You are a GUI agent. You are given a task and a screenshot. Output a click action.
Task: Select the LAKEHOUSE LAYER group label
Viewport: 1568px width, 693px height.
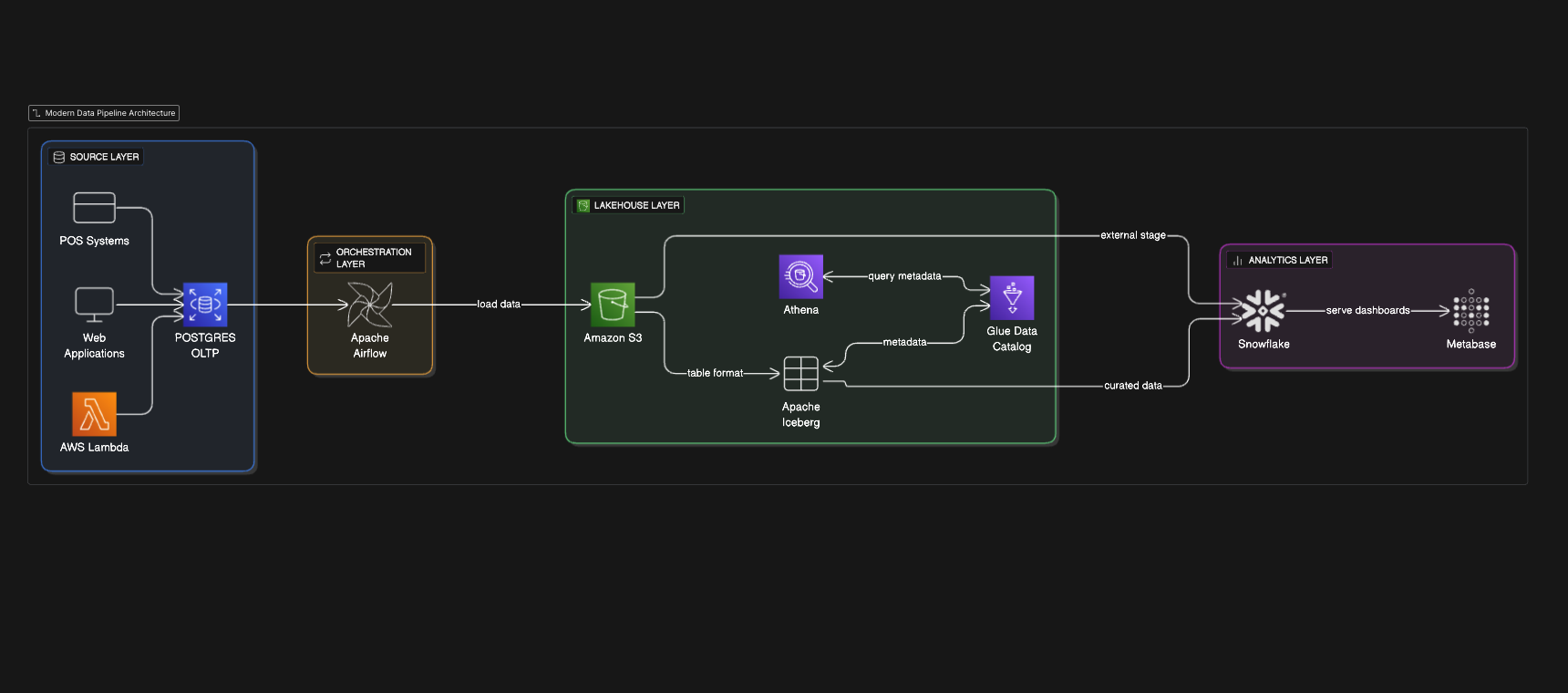point(637,205)
